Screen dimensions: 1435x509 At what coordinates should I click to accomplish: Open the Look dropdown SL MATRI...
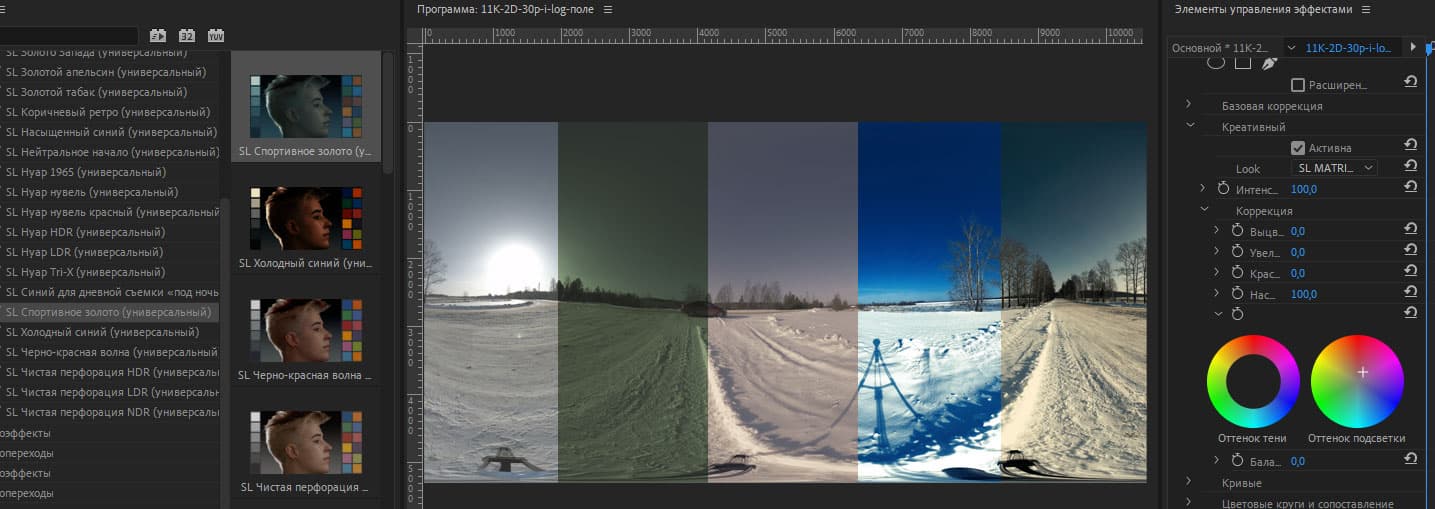[x=1334, y=168]
